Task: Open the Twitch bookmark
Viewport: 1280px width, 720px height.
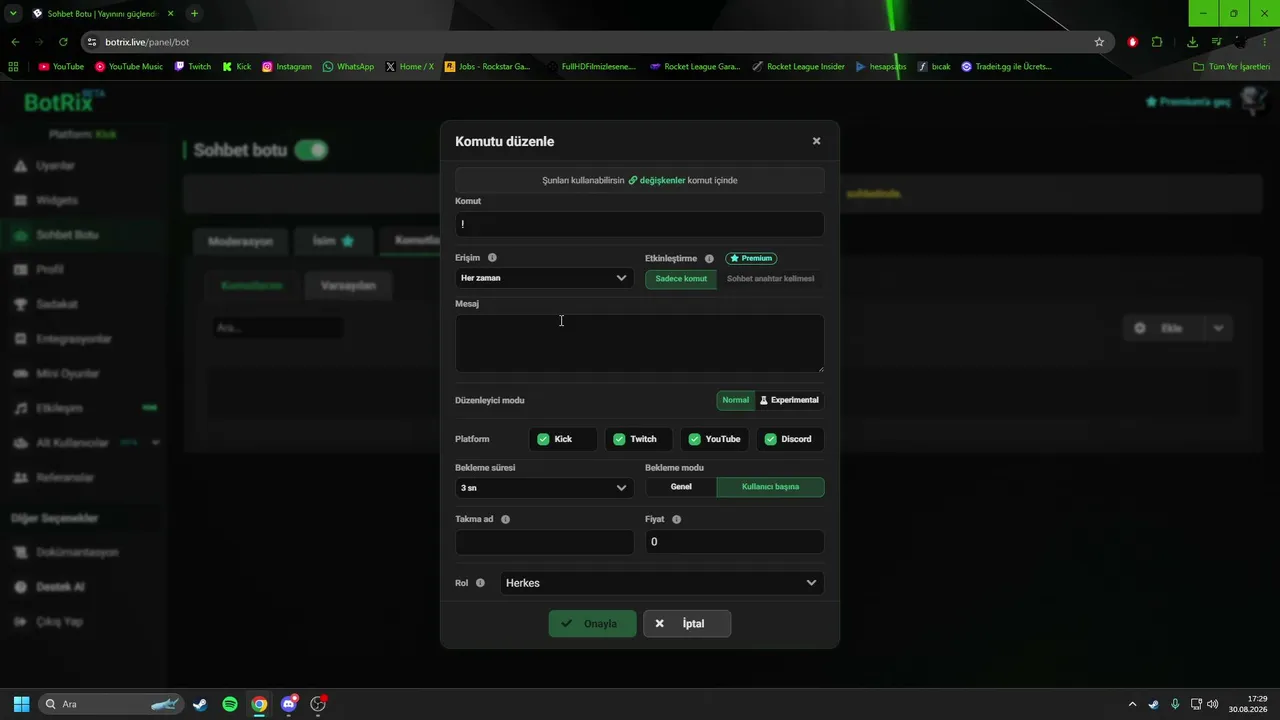Action: tap(193, 67)
